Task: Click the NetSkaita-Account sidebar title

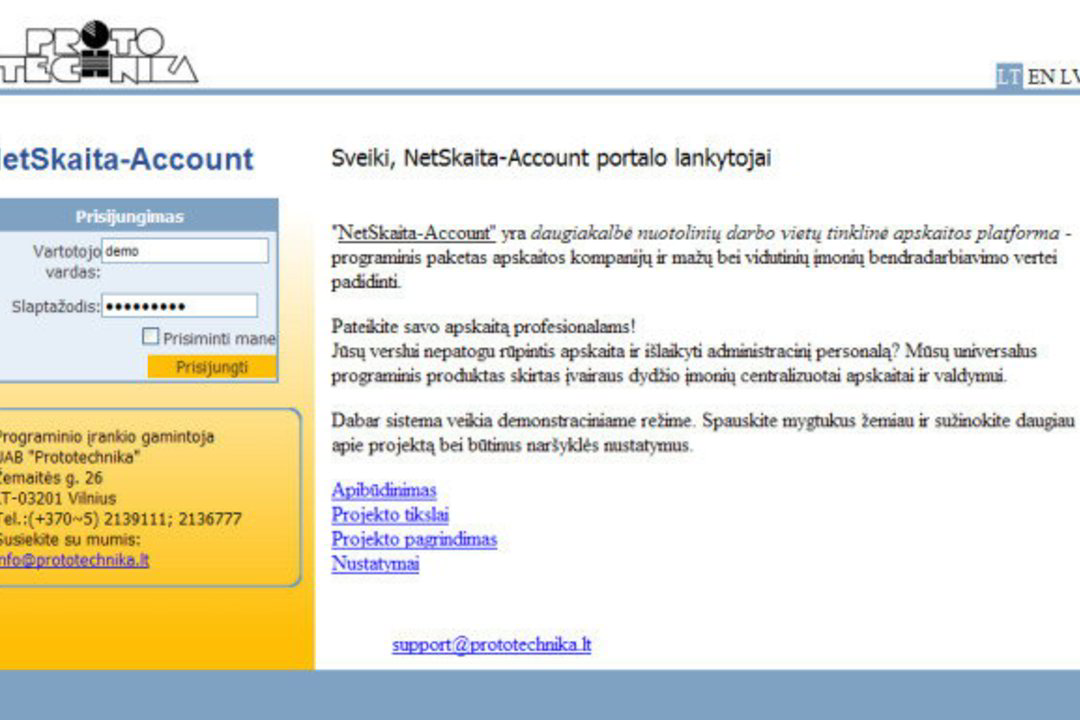Action: coord(127,159)
